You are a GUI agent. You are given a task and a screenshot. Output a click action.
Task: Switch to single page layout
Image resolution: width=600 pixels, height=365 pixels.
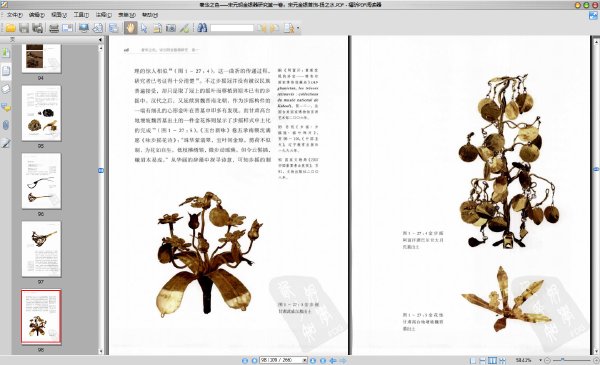pyautogui.click(x=473, y=360)
